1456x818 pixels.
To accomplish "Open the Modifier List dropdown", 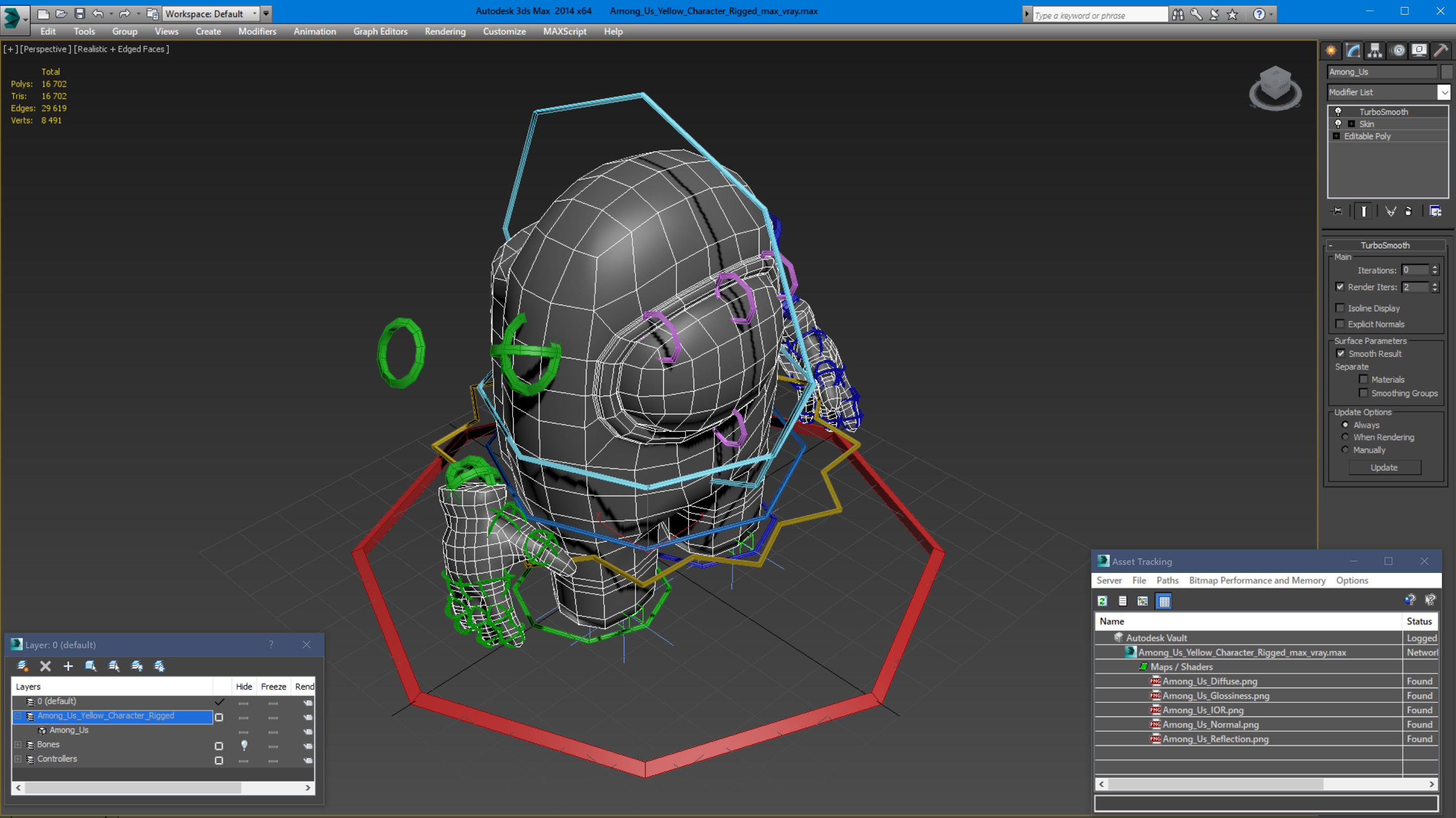I will pyautogui.click(x=1444, y=92).
